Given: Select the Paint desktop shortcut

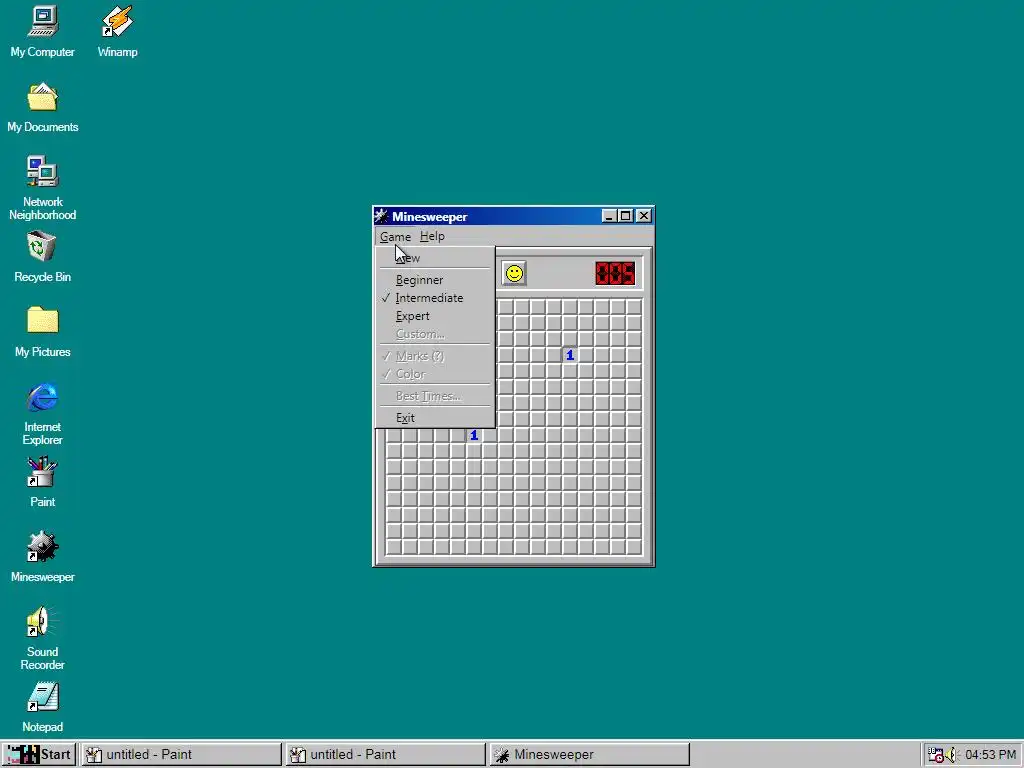Looking at the screenshot, I should coord(42,482).
